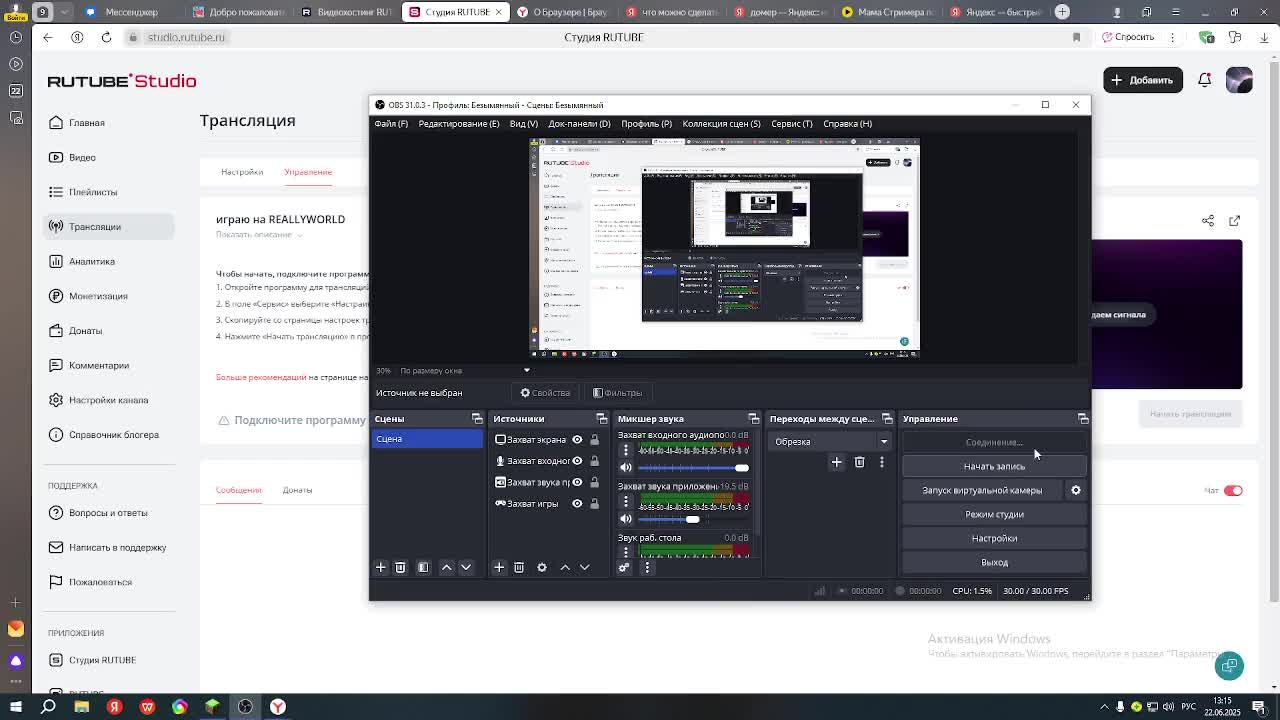Mute the audio input capture track
Viewport: 1280px width, 720px height.
click(626, 468)
